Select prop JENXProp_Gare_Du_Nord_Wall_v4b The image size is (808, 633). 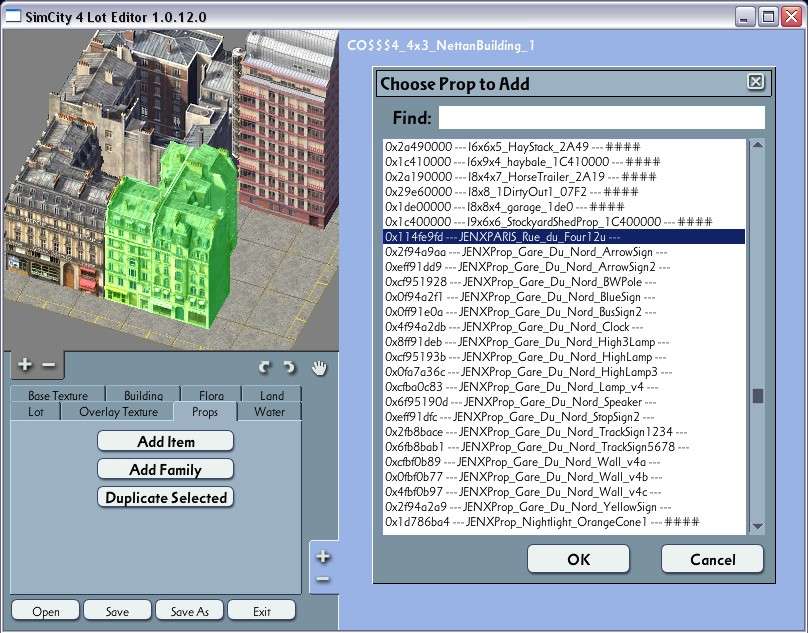click(564, 477)
